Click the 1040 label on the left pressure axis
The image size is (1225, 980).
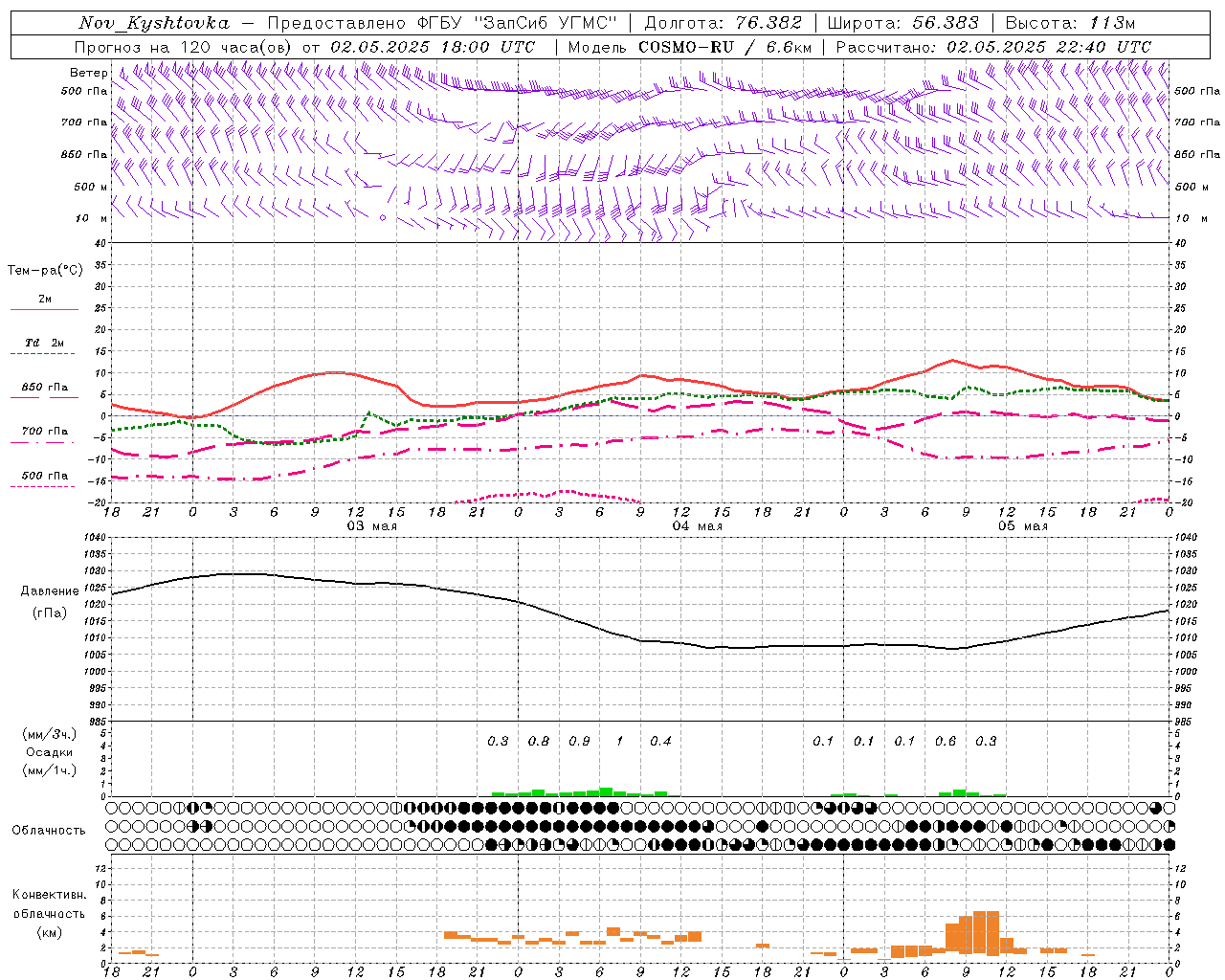coord(94,538)
